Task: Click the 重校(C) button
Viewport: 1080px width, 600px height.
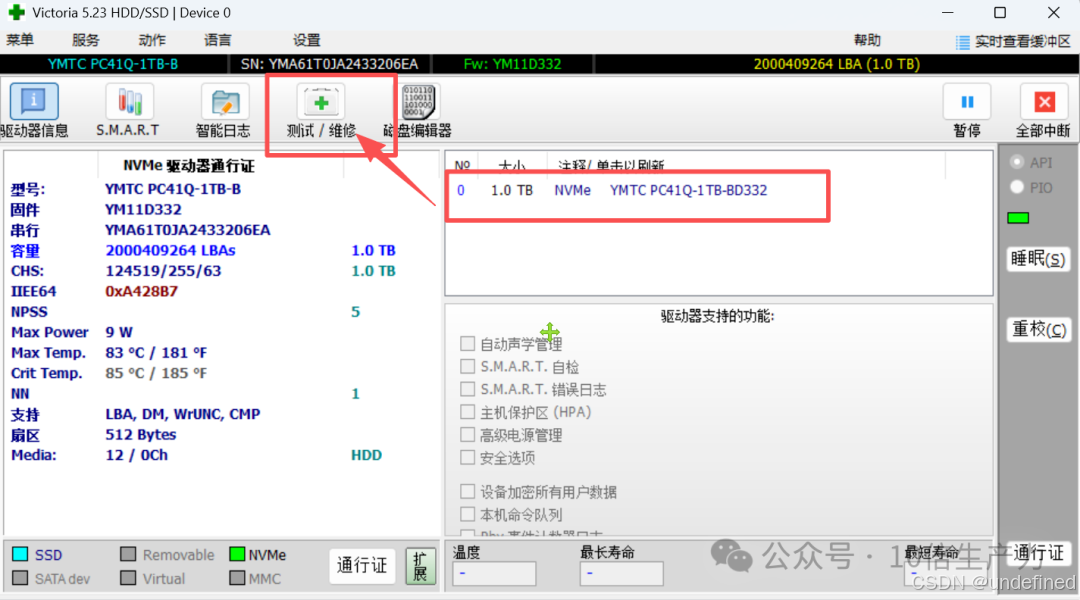Action: pyautogui.click(x=1038, y=329)
